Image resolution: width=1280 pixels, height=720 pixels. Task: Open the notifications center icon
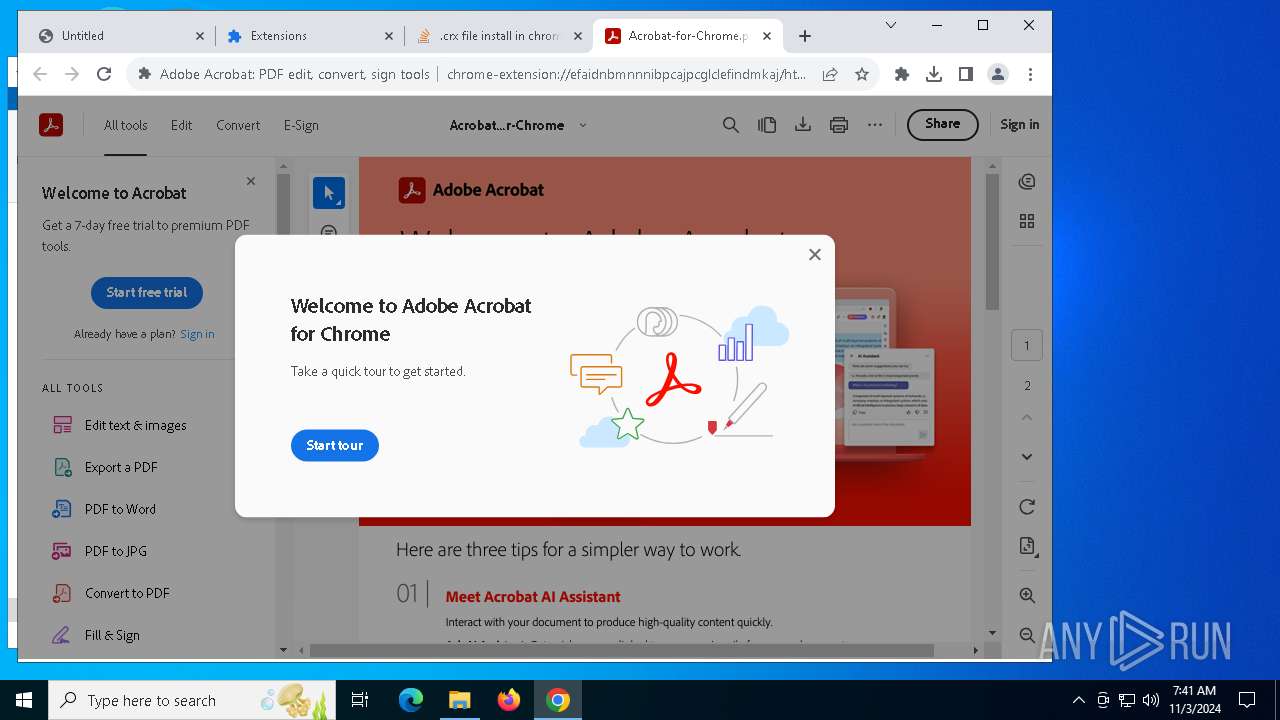pos(1247,700)
